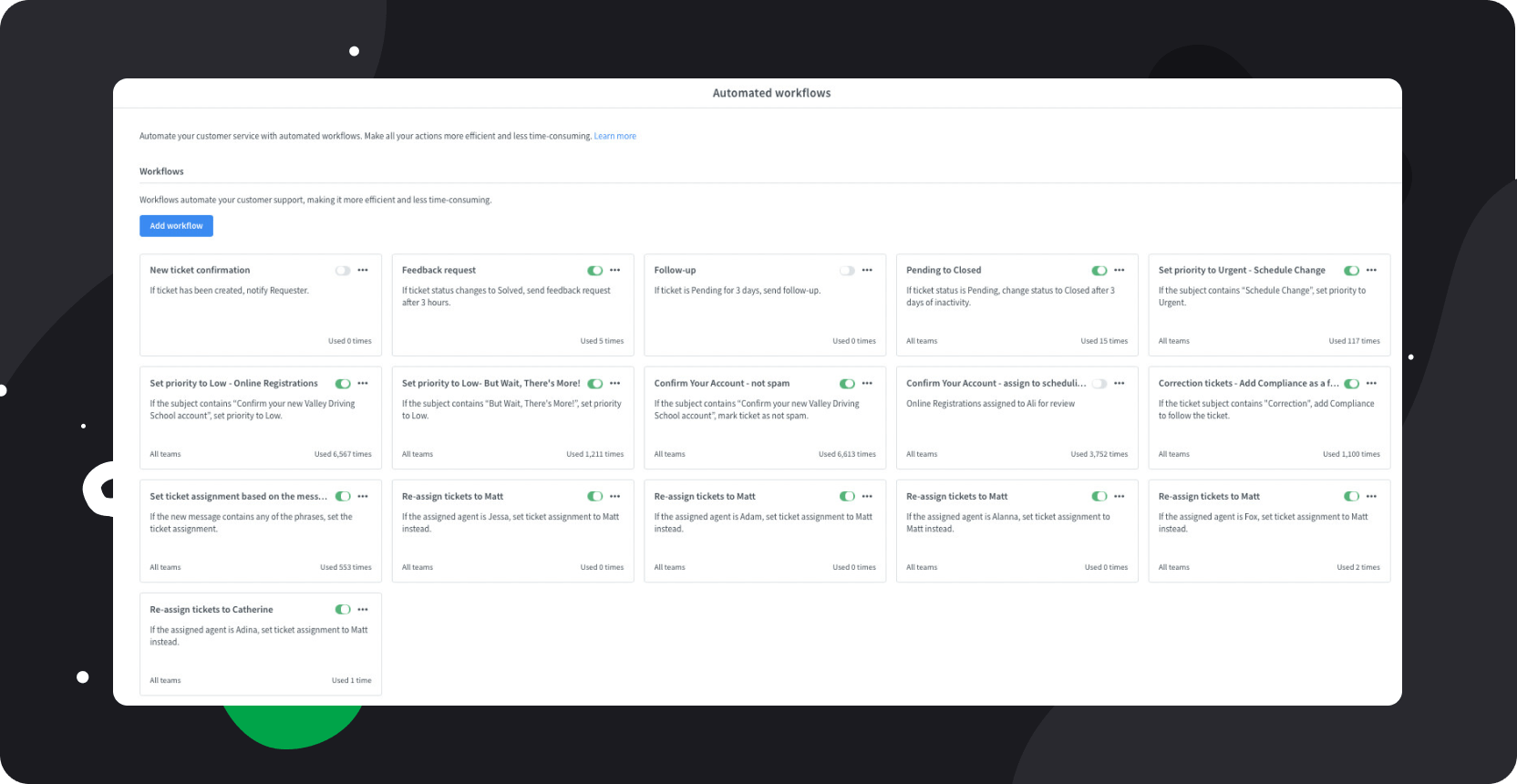Turn off the Adam re-assign workflow toggle

(x=847, y=497)
